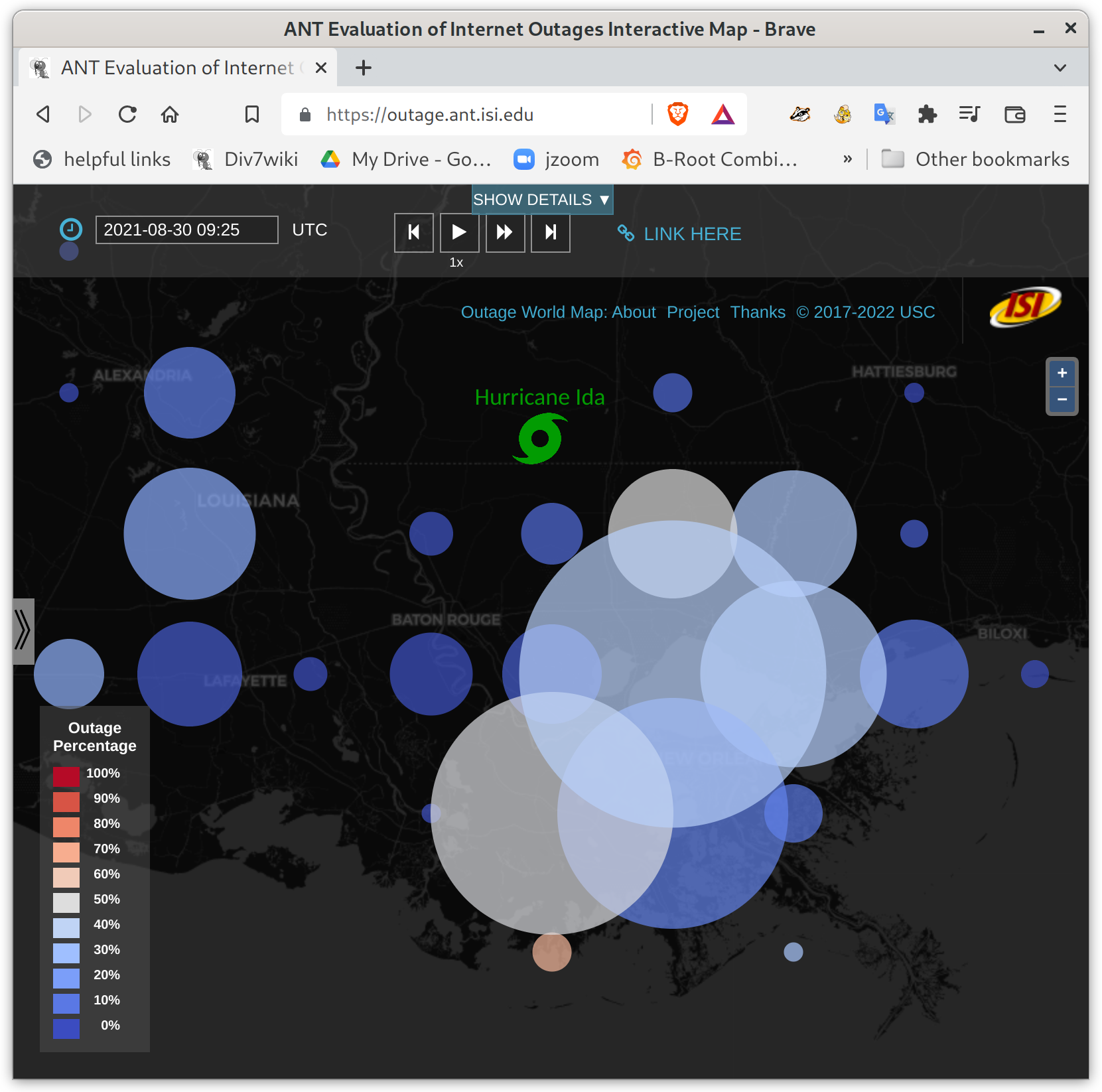Click the fast-forward speed button

tap(505, 232)
